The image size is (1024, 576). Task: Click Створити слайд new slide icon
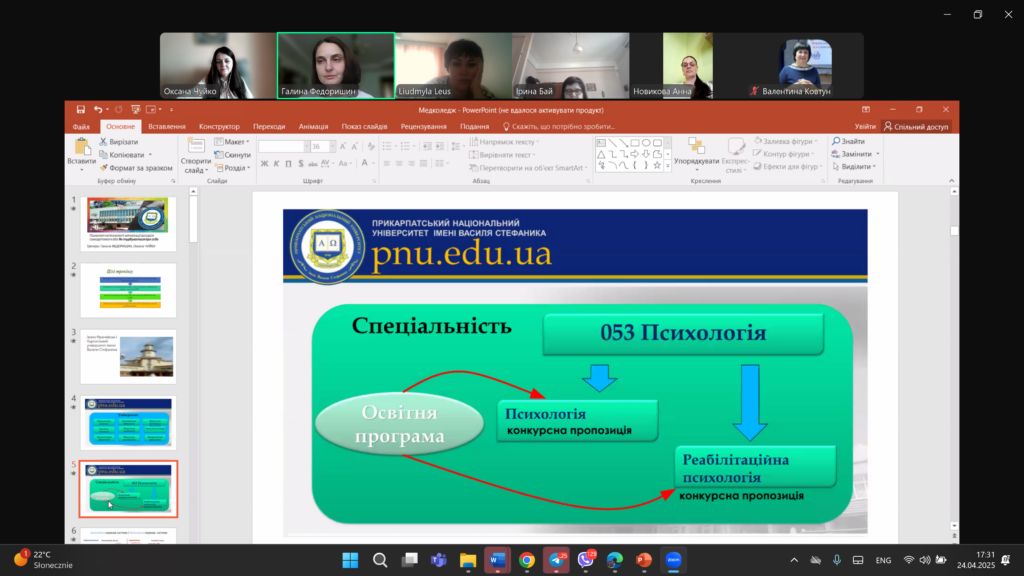[x=196, y=155]
